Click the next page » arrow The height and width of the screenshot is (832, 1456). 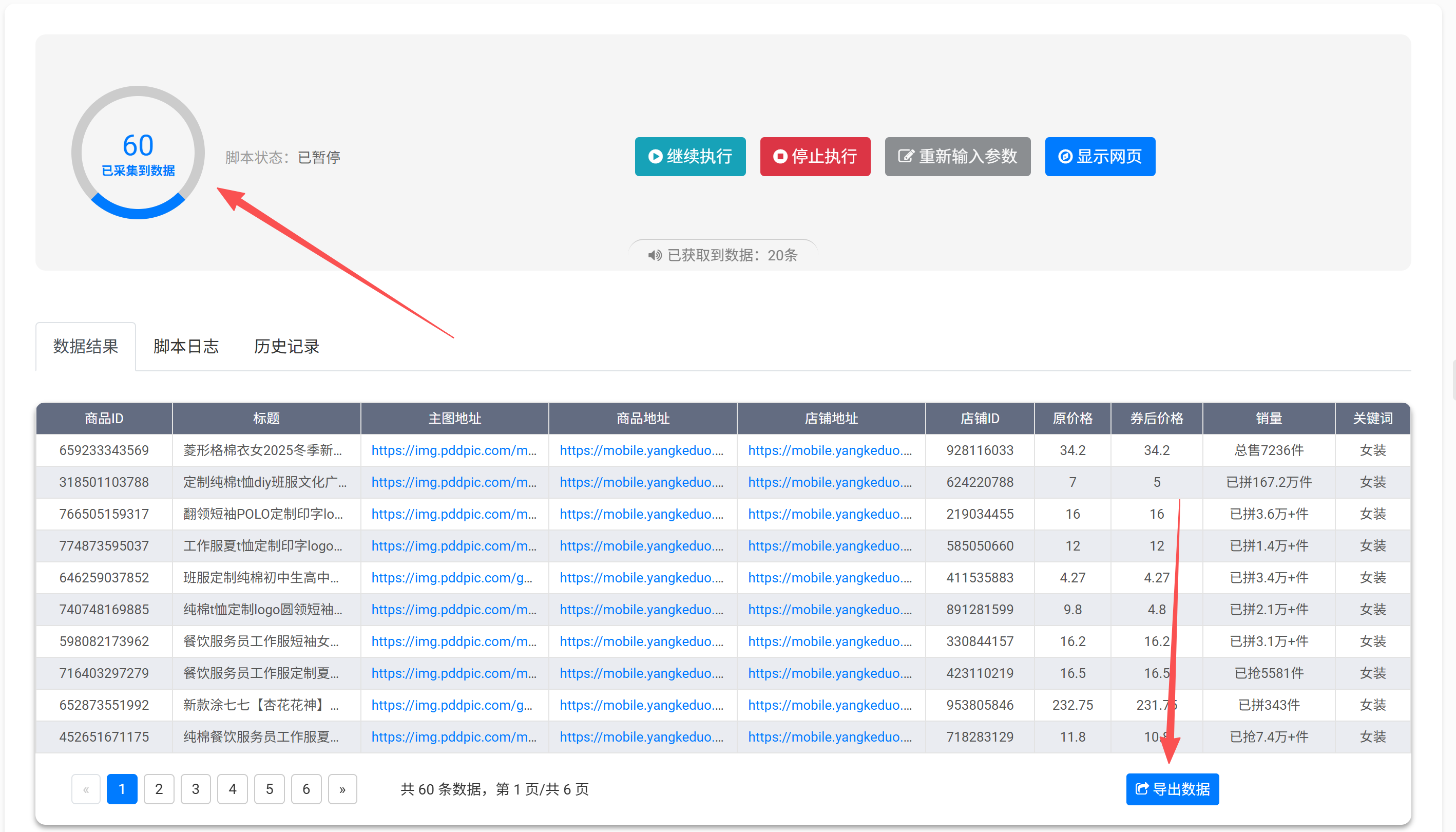coord(343,789)
